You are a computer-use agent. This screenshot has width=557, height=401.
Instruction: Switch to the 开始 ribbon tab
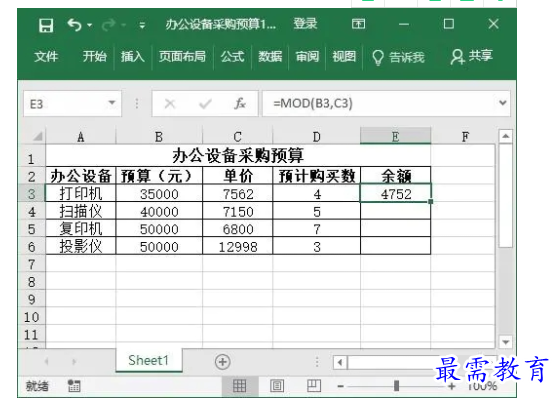pyautogui.click(x=94, y=56)
